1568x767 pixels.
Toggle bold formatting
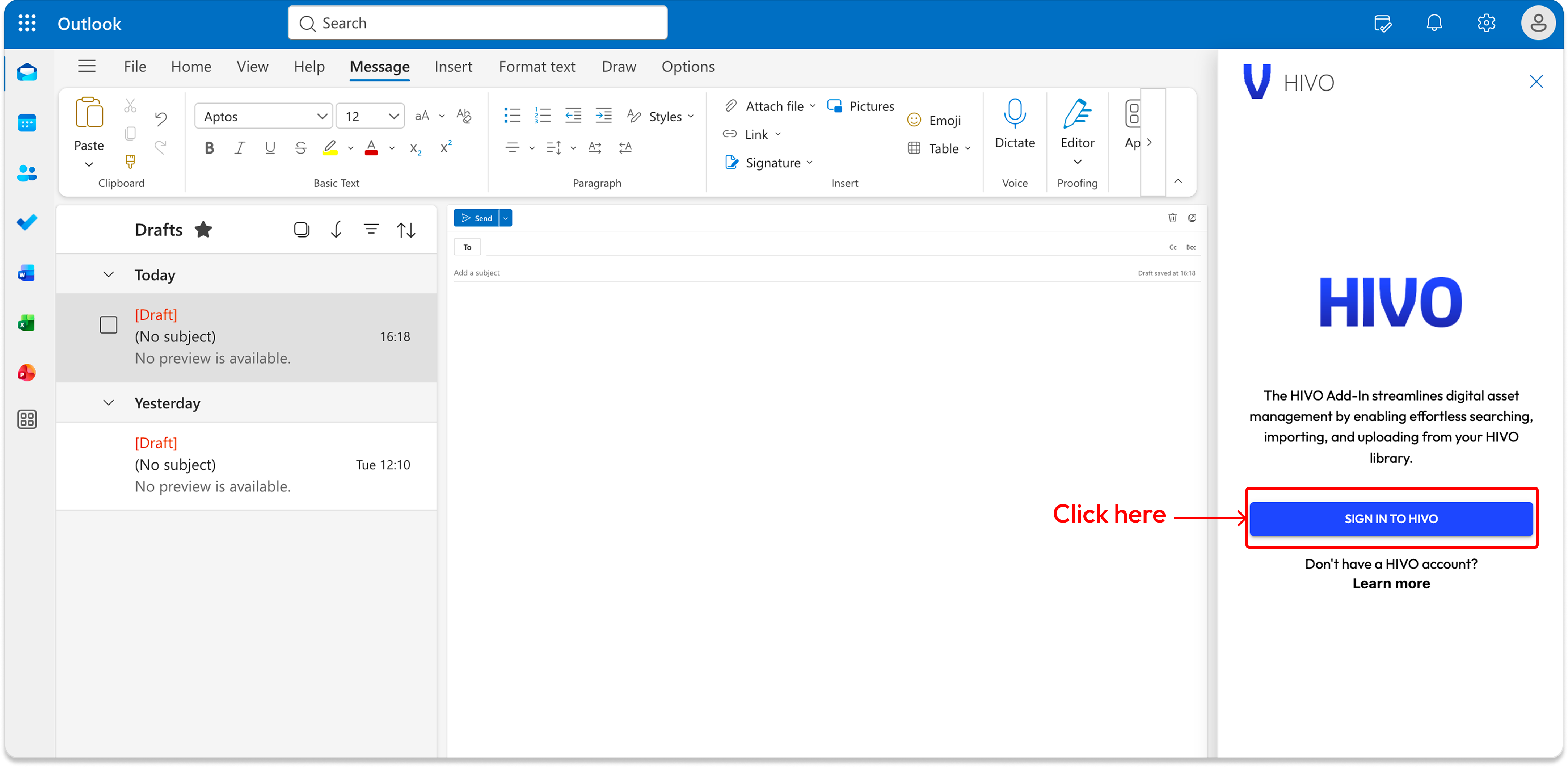(x=209, y=148)
